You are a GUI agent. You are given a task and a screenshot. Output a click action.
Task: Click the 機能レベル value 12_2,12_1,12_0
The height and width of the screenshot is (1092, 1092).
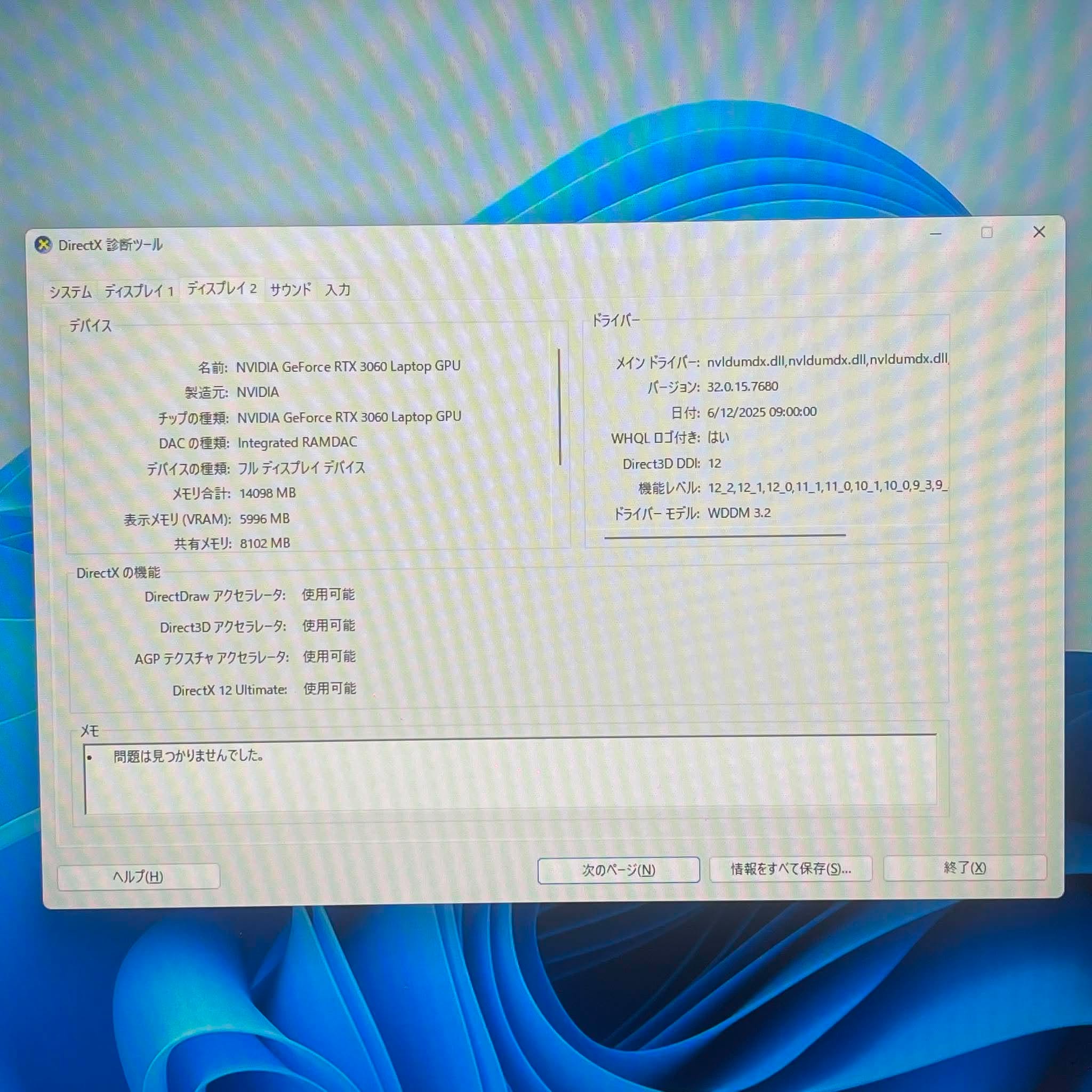[x=828, y=486]
